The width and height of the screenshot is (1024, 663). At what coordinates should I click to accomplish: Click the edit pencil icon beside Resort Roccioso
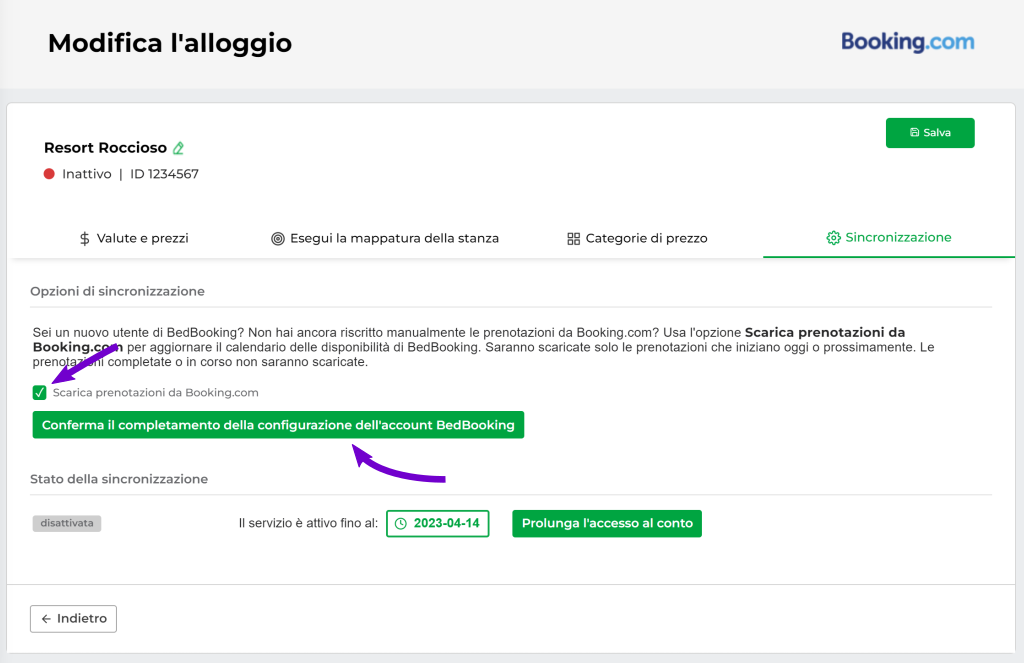[178, 148]
